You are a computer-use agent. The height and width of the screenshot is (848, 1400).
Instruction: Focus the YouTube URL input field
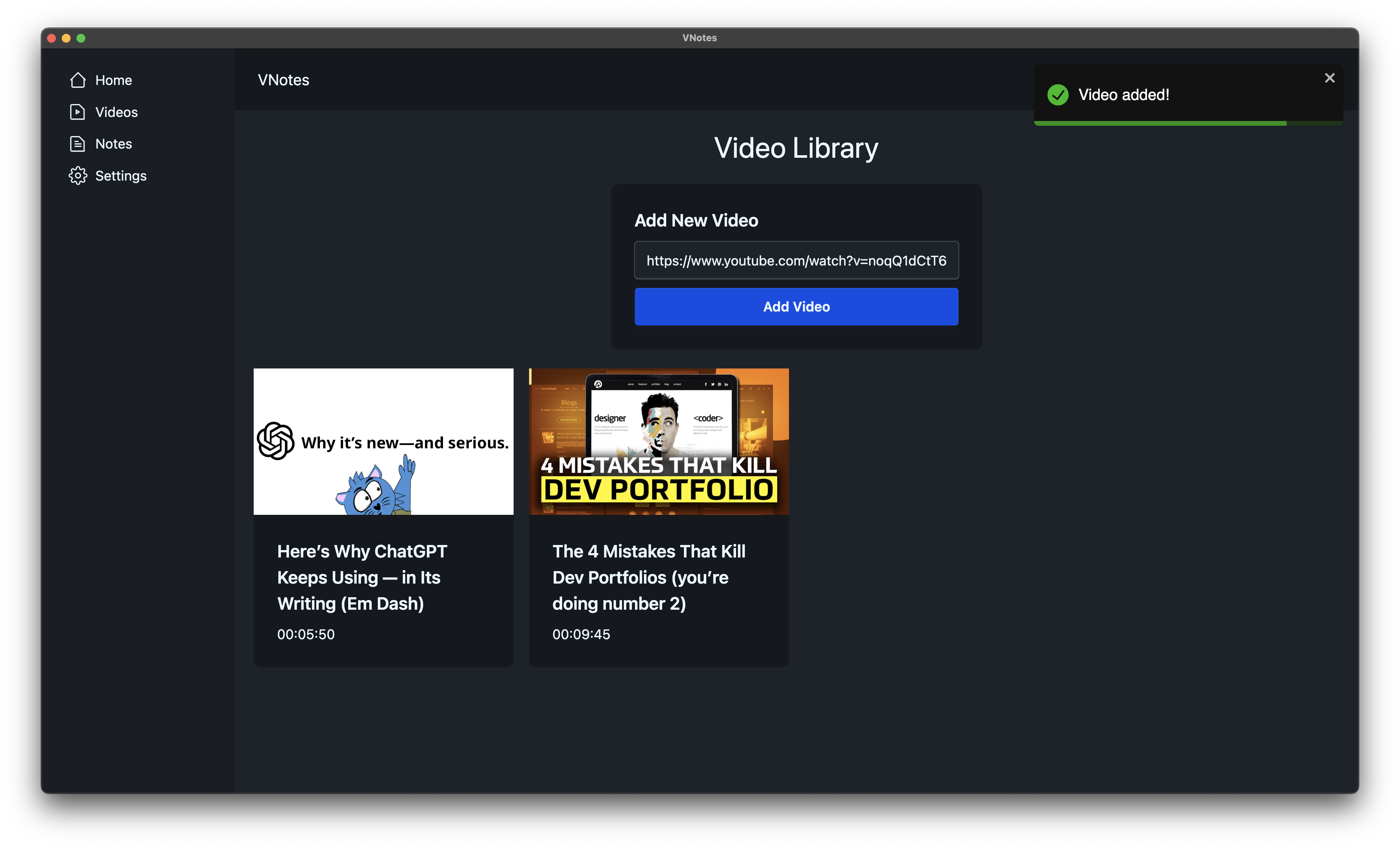coord(796,260)
